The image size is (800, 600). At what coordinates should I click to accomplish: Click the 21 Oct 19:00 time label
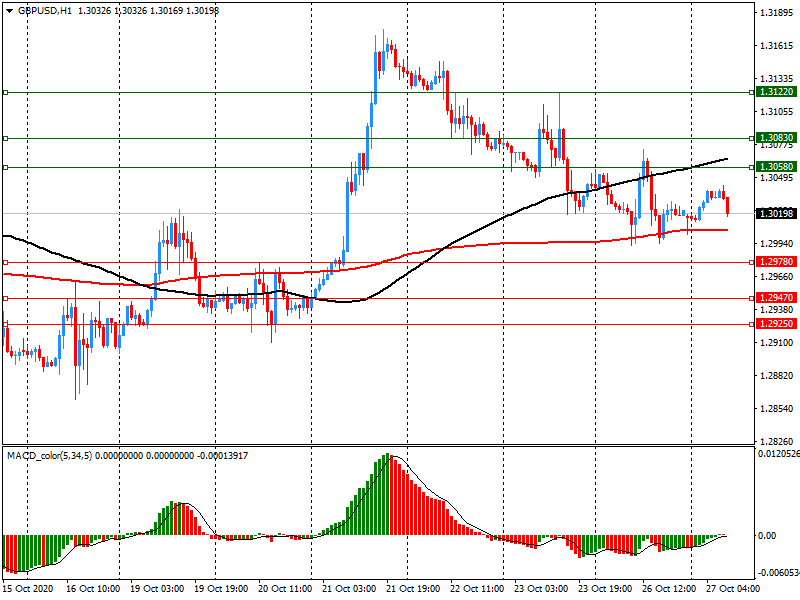pyautogui.click(x=413, y=589)
